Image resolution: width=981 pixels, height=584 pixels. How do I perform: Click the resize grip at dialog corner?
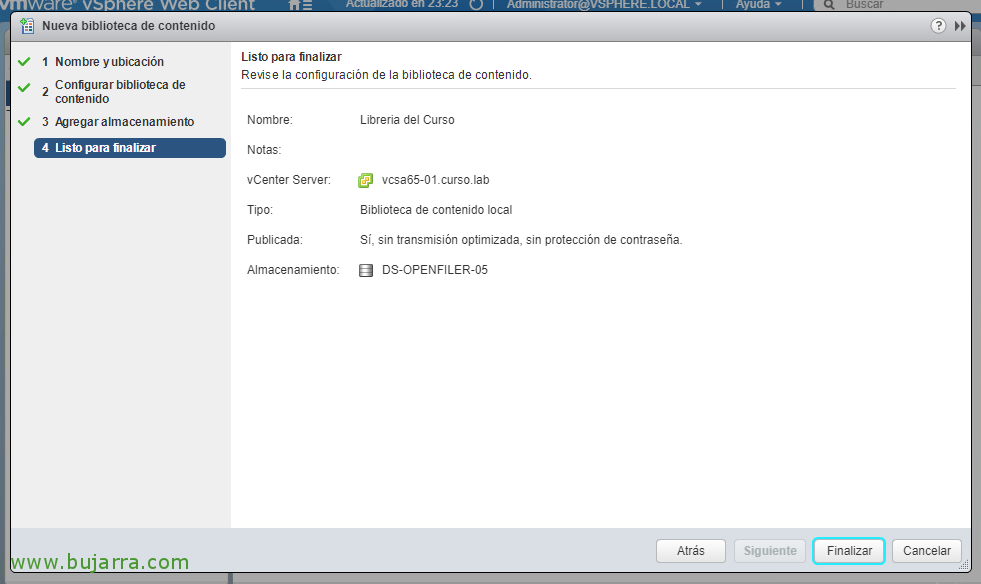(964, 565)
